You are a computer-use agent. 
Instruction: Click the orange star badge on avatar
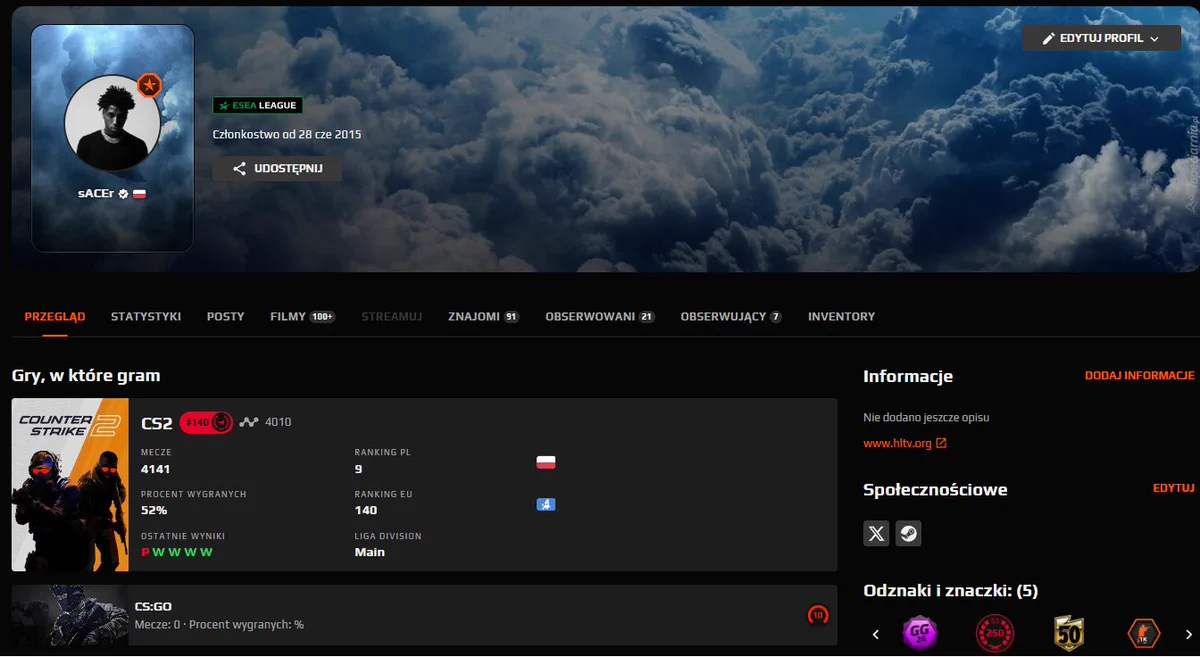[150, 86]
